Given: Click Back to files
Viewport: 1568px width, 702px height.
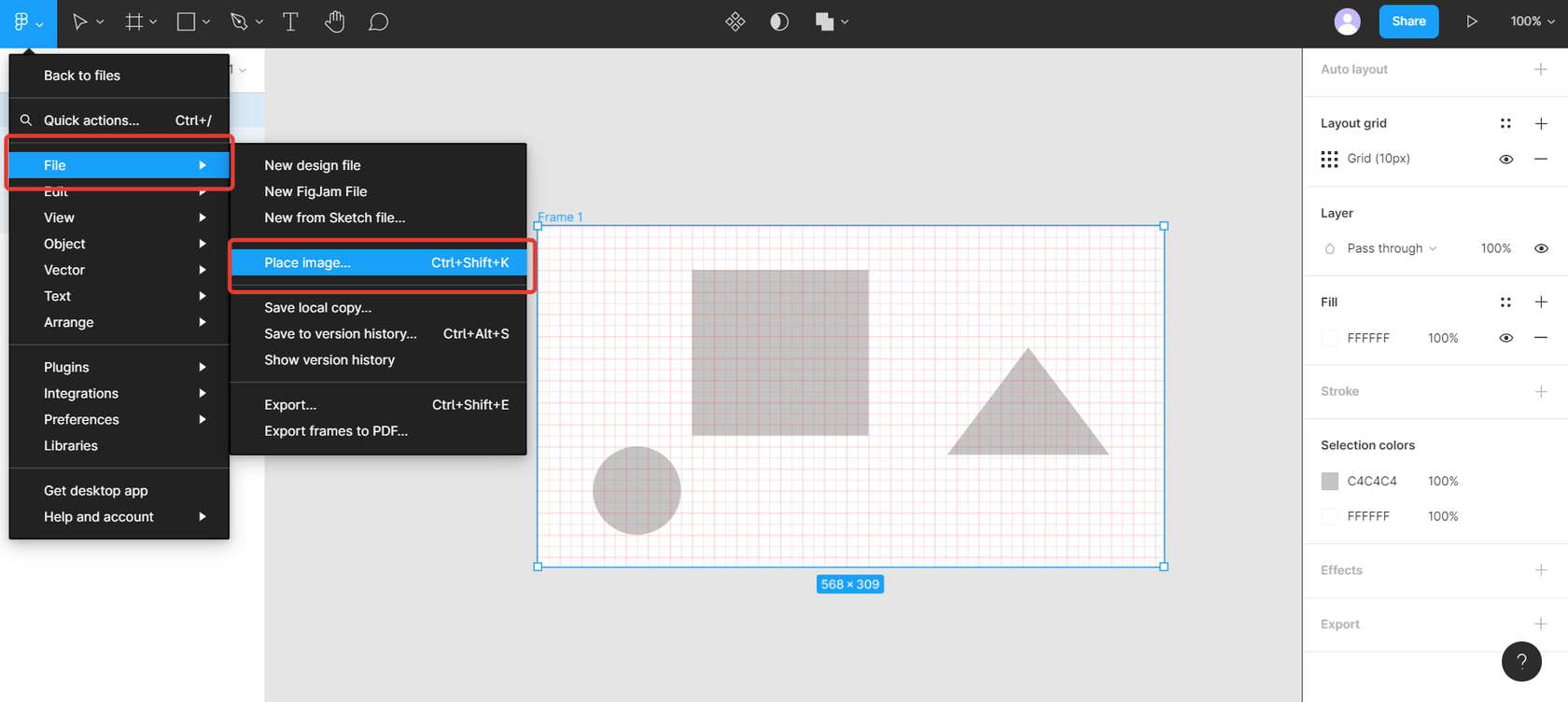Looking at the screenshot, I should click(82, 76).
